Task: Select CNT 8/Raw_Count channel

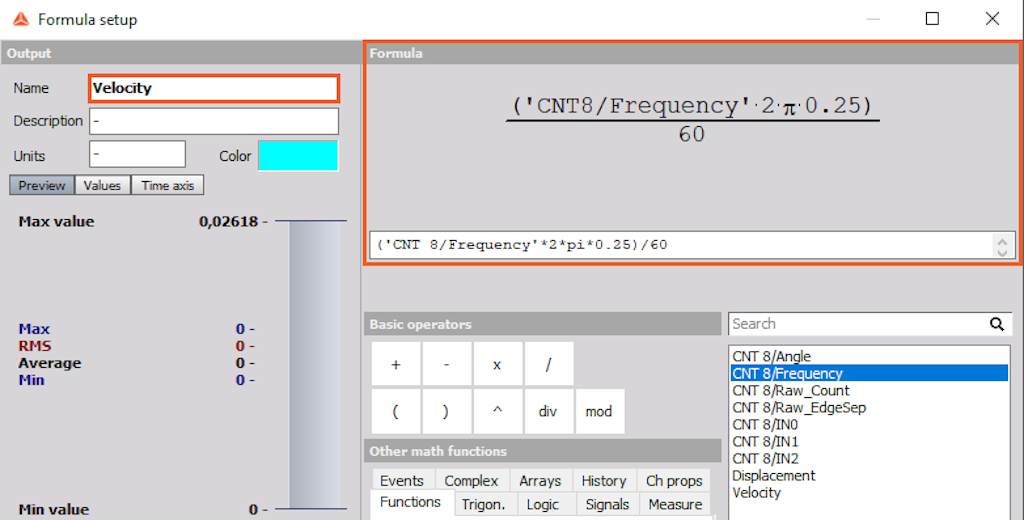Action: [869, 391]
